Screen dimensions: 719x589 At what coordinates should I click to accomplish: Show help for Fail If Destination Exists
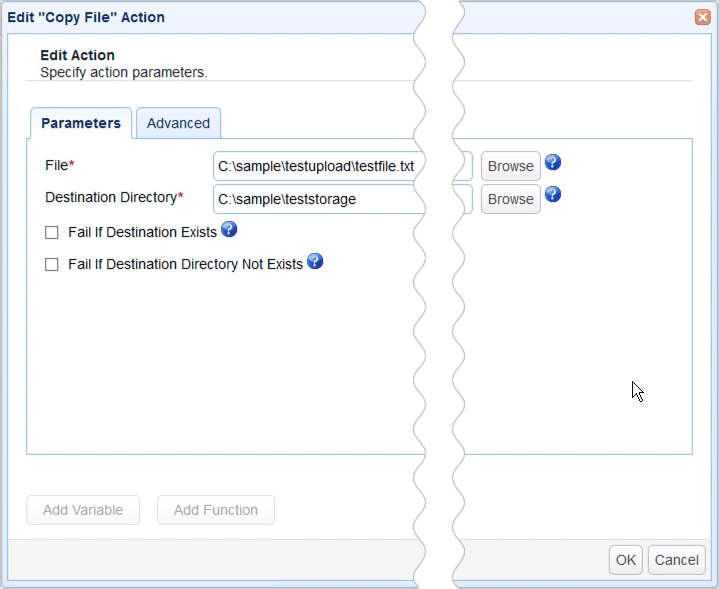229,230
